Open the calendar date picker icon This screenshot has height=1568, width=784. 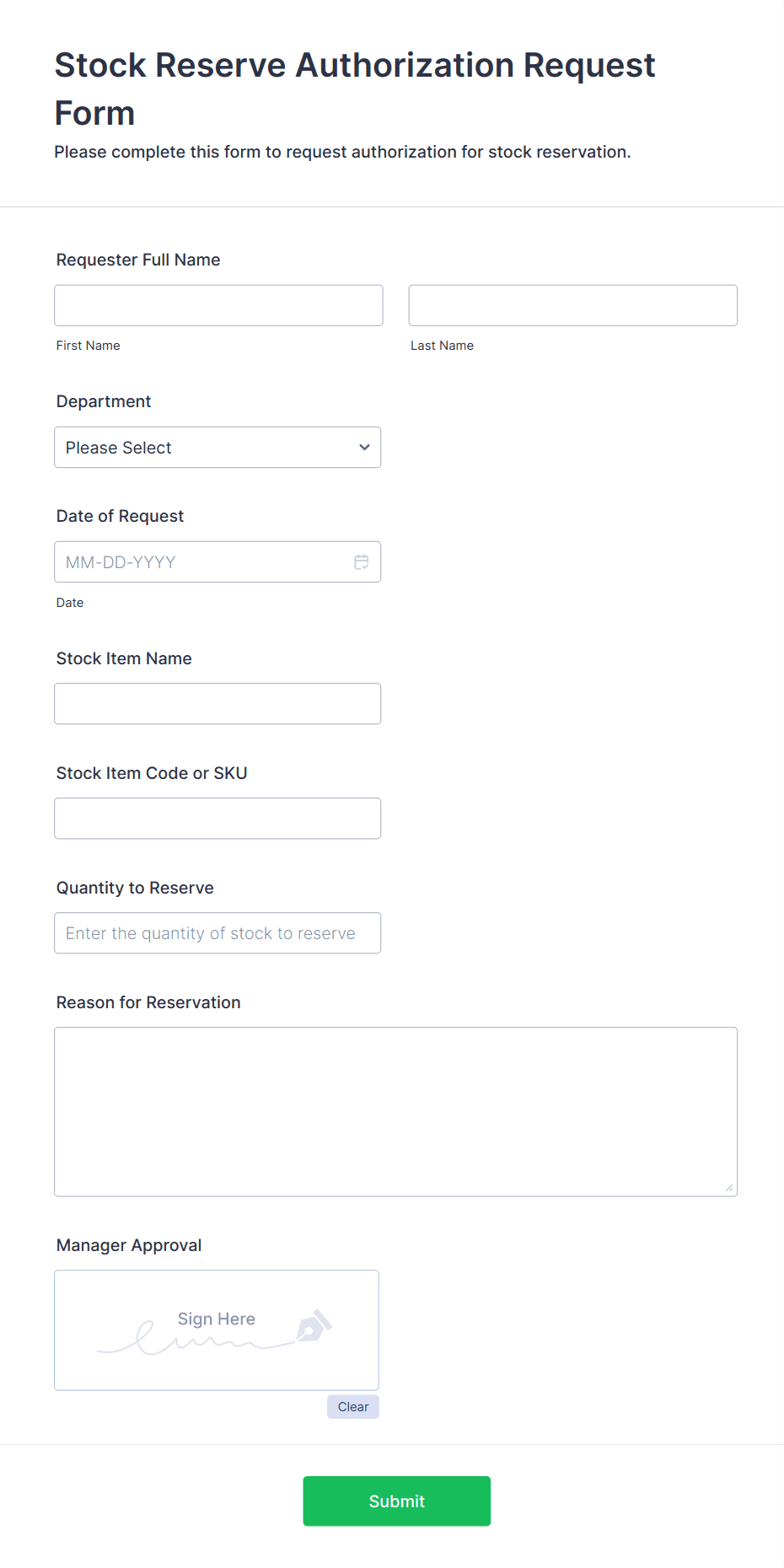[x=362, y=562]
